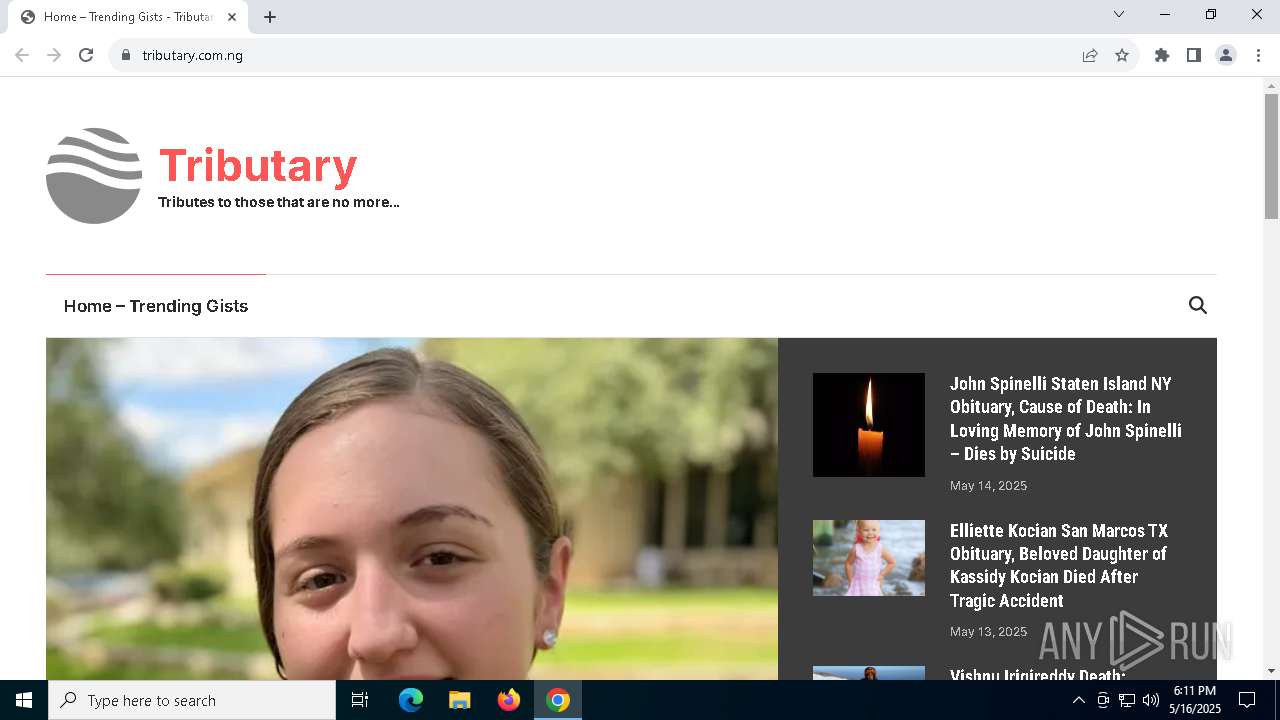Image resolution: width=1280 pixels, height=720 pixels.
Task: Click the page vertical scrollbar thumb
Action: coord(1271,156)
